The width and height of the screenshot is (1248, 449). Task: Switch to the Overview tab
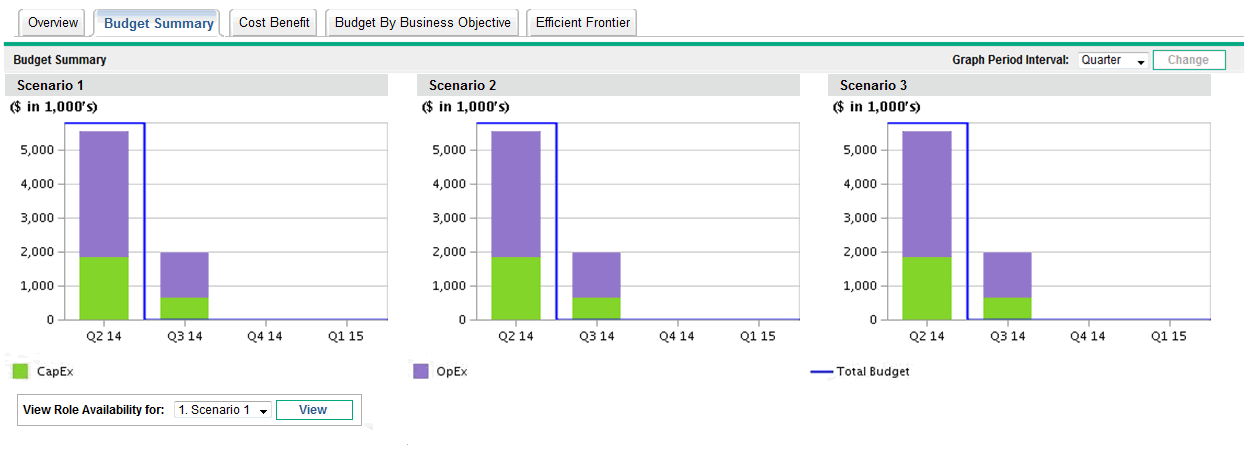tap(53, 23)
